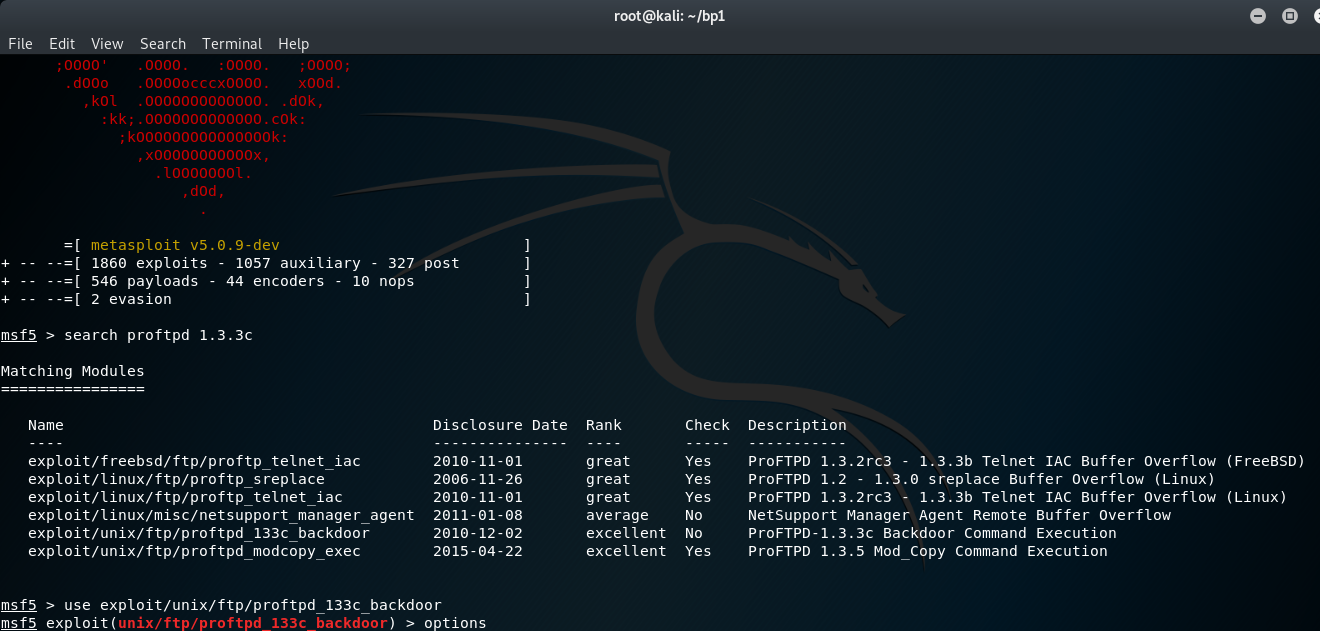Viewport: 1320px width, 631px height.
Task: Click the Telnet IAC Buffer Overflow (FreeBSD) description
Action: coord(1027,461)
